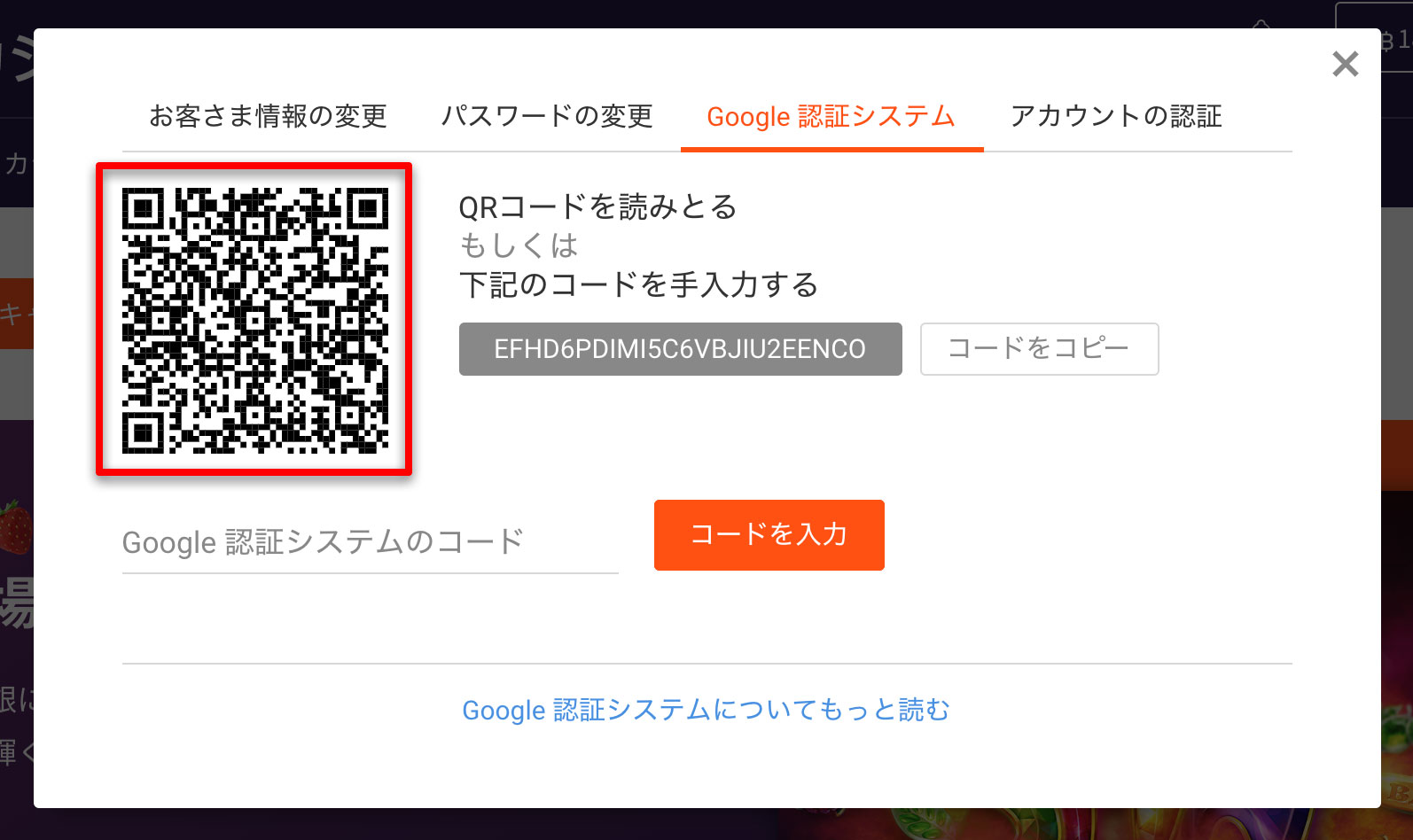Select the secret key EFHD6PDIMI5C6VBJIU2EENCO
Screen dimensions: 1413x840
[x=680, y=349]
